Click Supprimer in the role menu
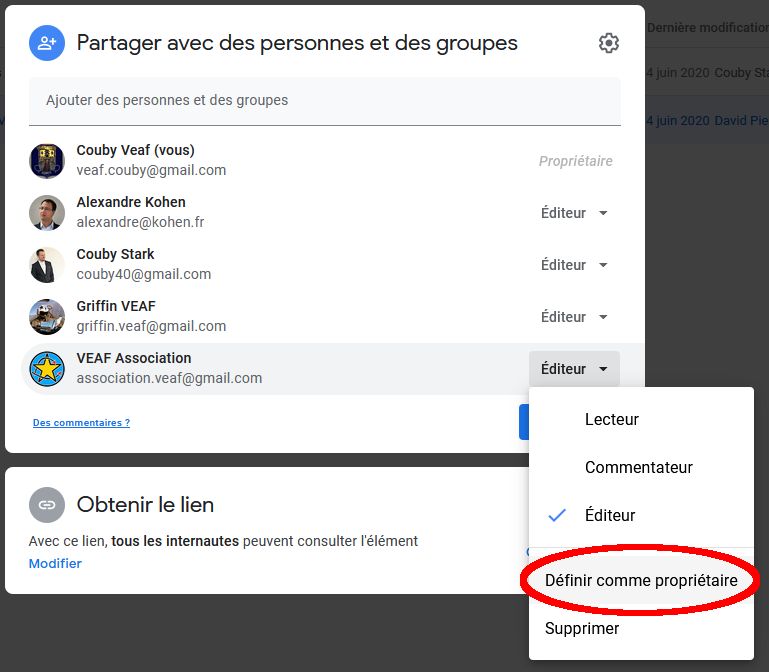This screenshot has height=672, width=769. pyautogui.click(x=582, y=629)
